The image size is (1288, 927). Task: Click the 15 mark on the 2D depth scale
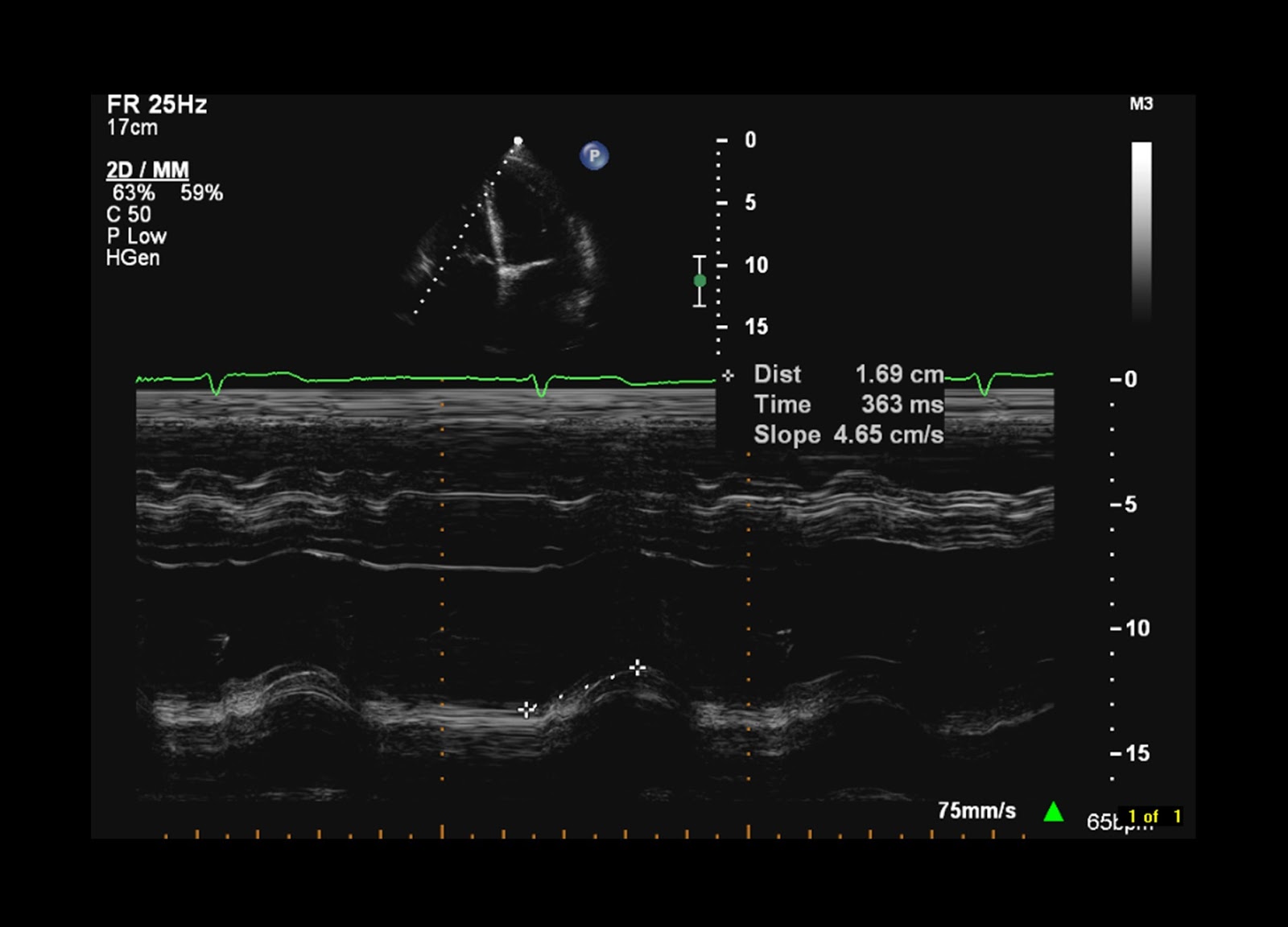[756, 327]
